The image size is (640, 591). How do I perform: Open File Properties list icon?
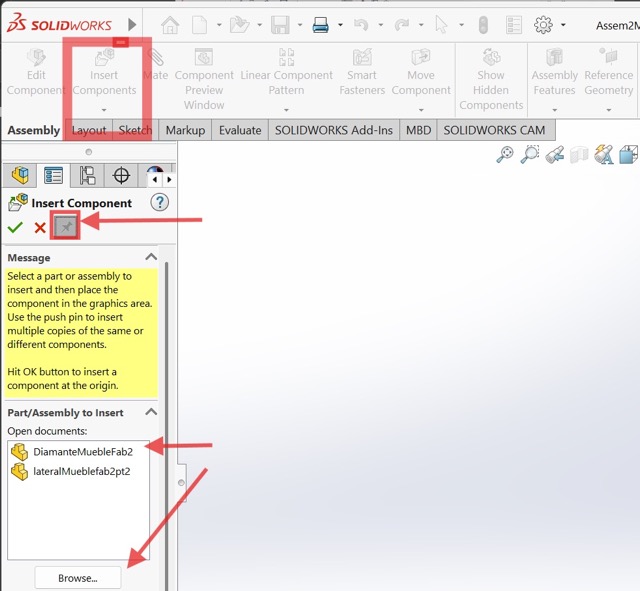tap(514, 25)
